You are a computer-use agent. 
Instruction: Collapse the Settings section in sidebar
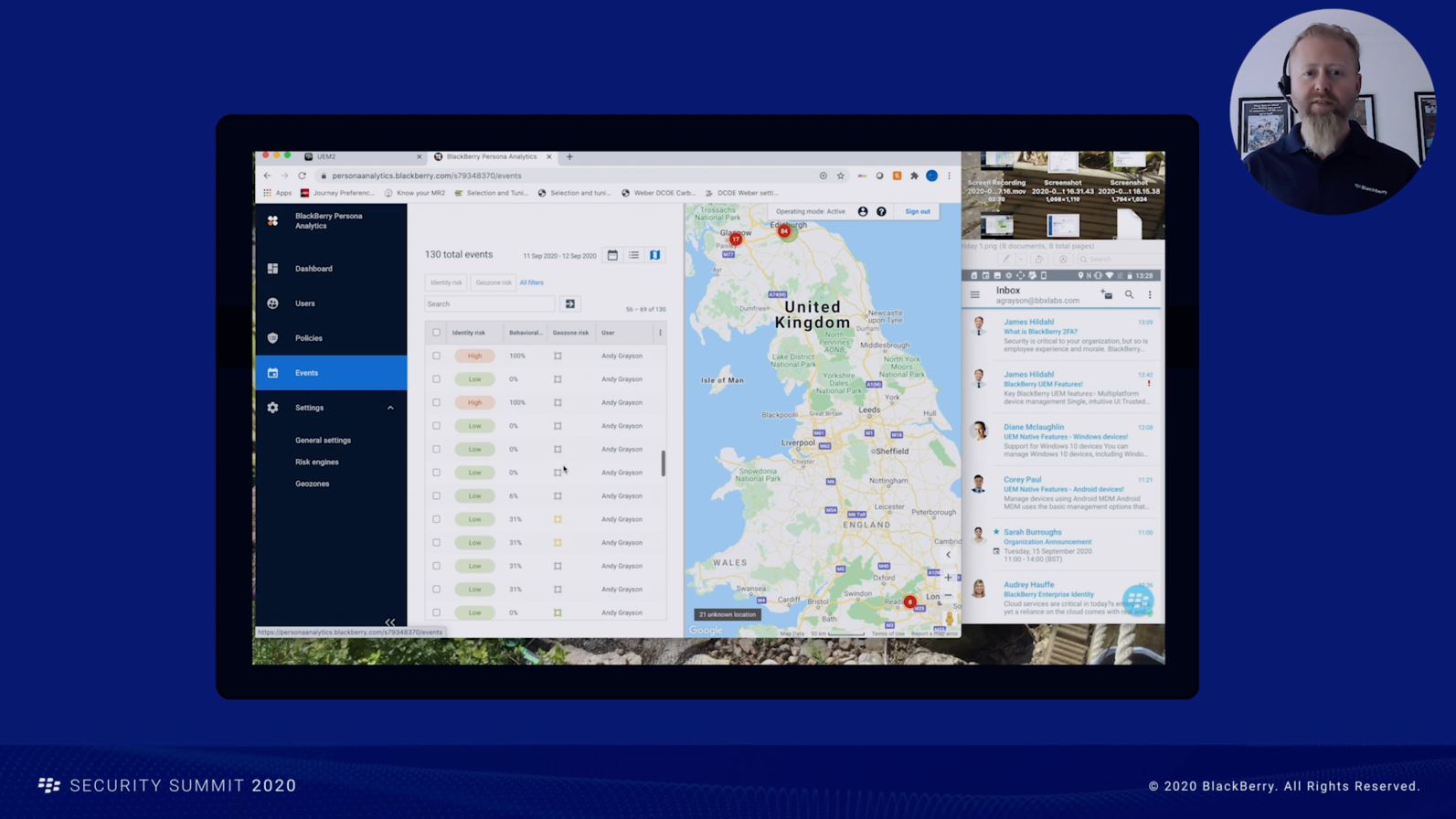point(390,408)
